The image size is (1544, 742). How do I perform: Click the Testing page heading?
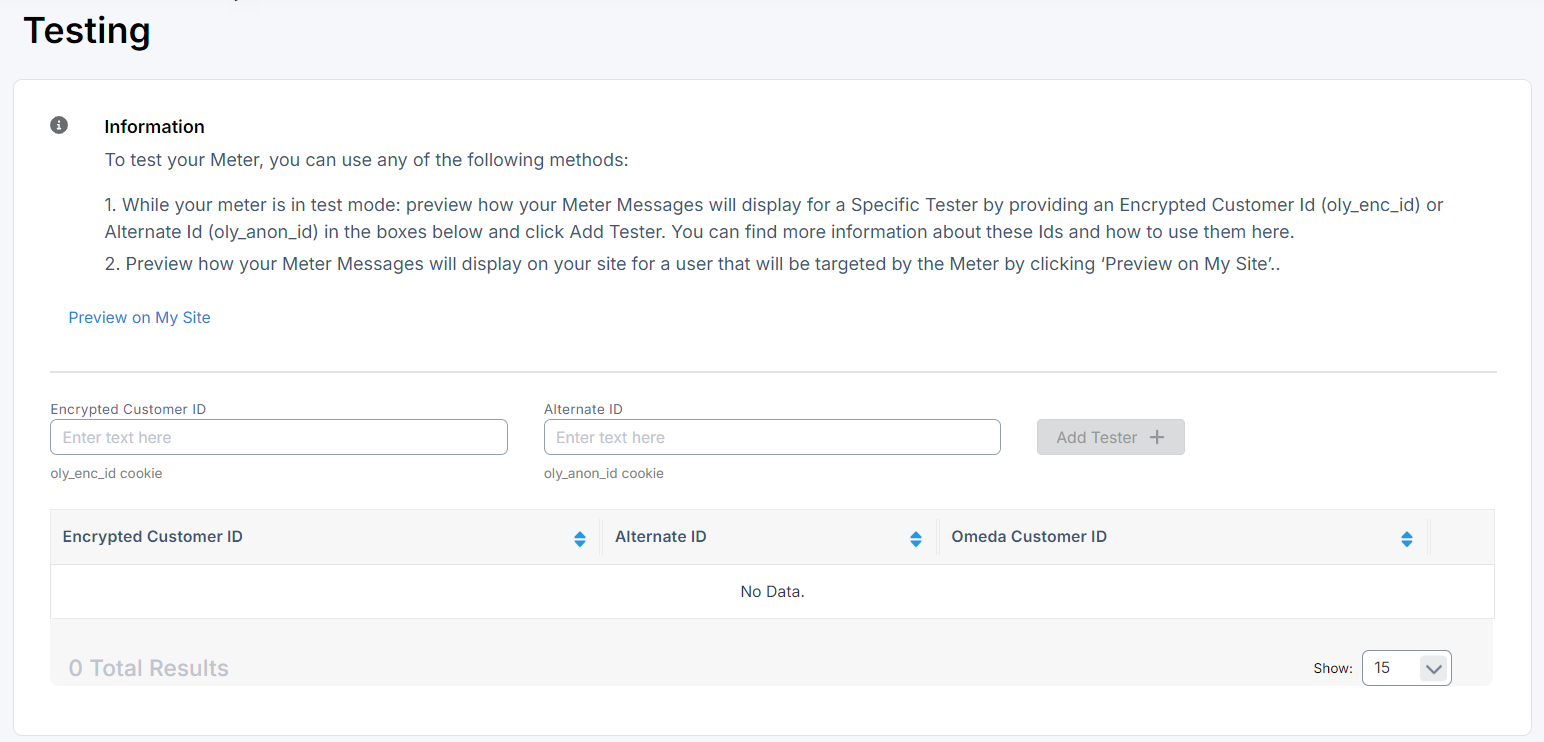[87, 30]
